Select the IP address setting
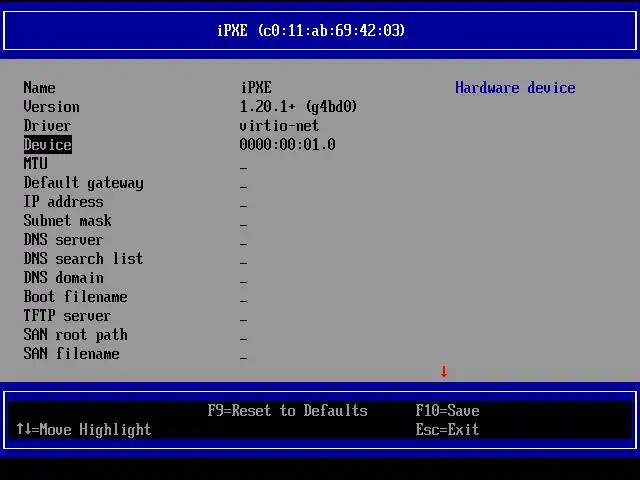 [x=63, y=202]
